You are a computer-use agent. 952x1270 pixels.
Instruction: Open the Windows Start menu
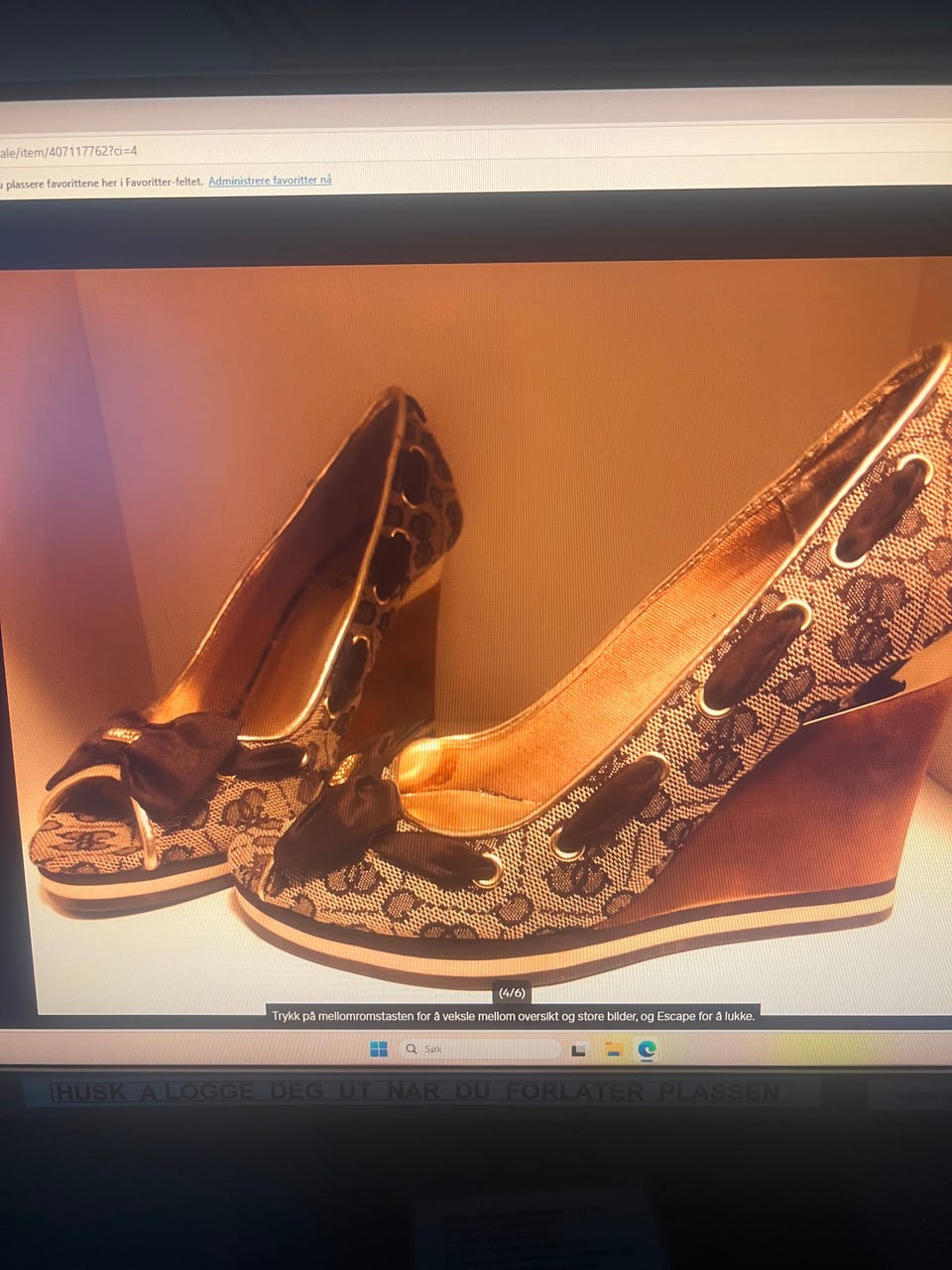tap(378, 1049)
